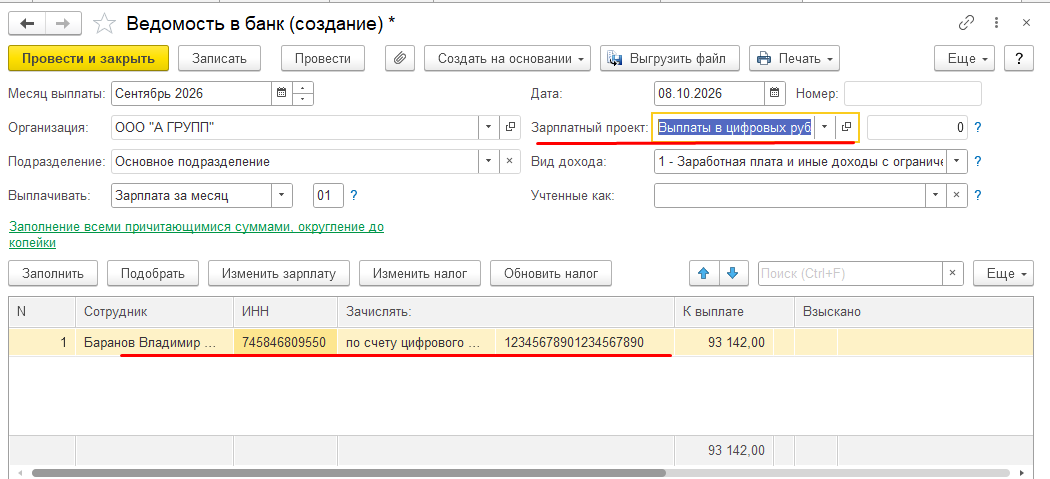Open the Создать на основании menu
This screenshot has height=479, width=1050.
508,58
